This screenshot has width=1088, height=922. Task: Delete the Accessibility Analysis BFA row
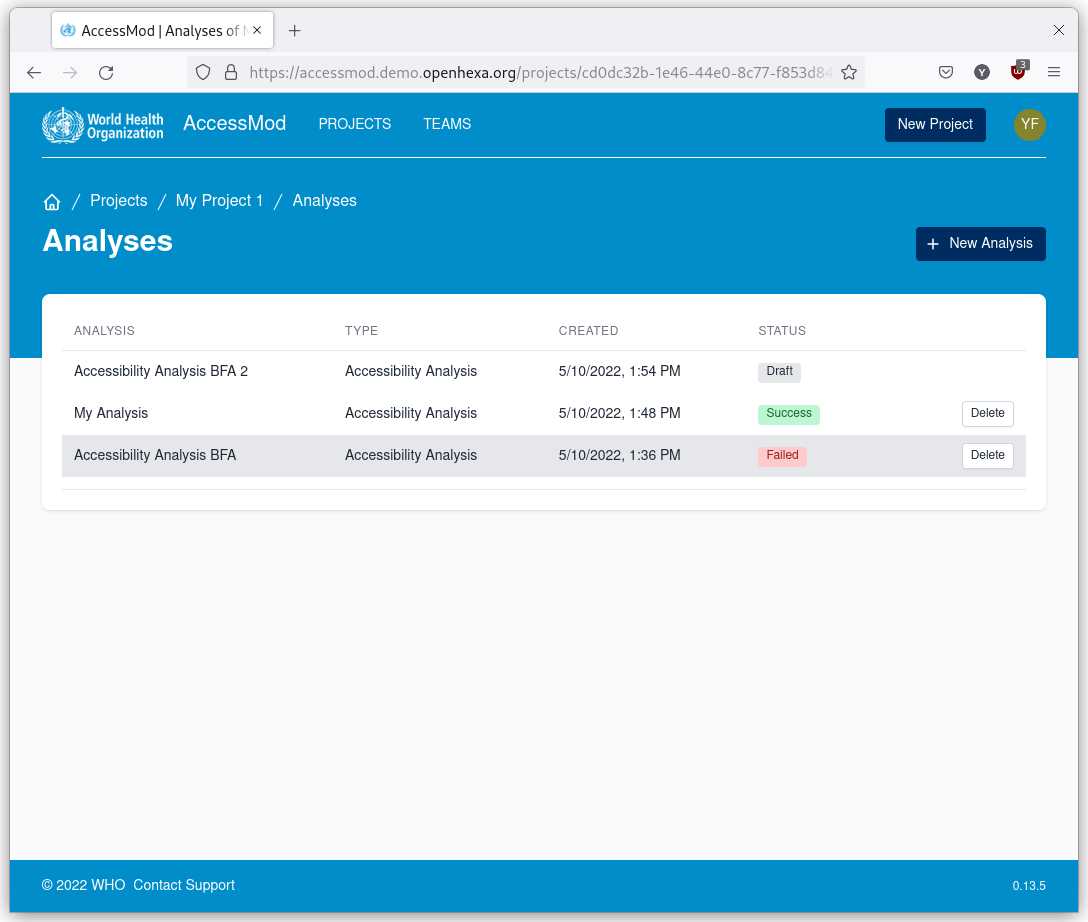[987, 456]
